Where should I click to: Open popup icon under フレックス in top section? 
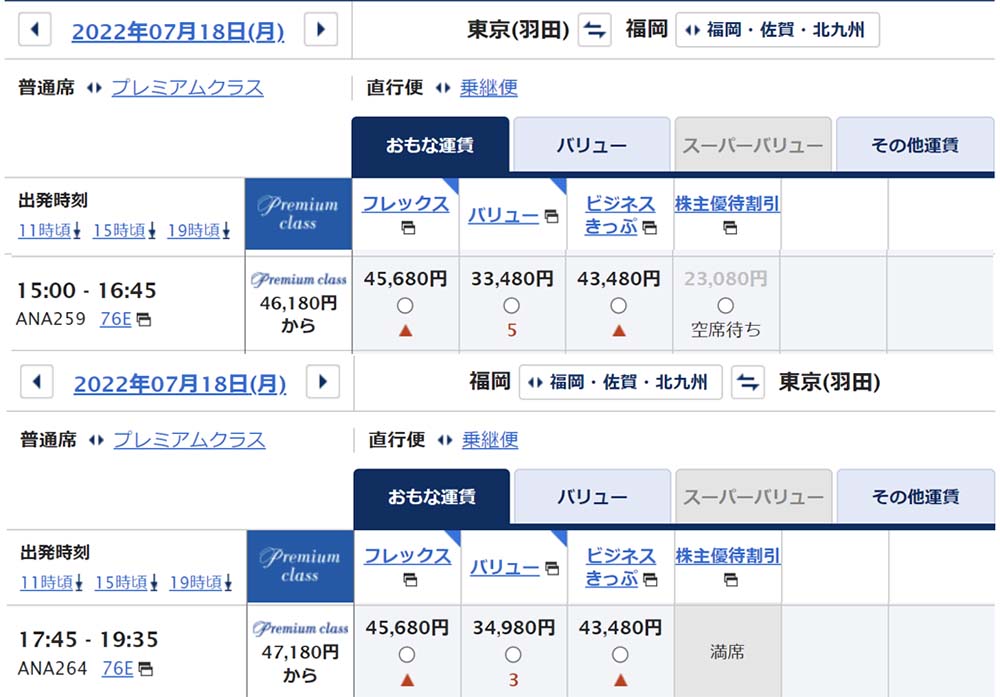pyautogui.click(x=408, y=228)
